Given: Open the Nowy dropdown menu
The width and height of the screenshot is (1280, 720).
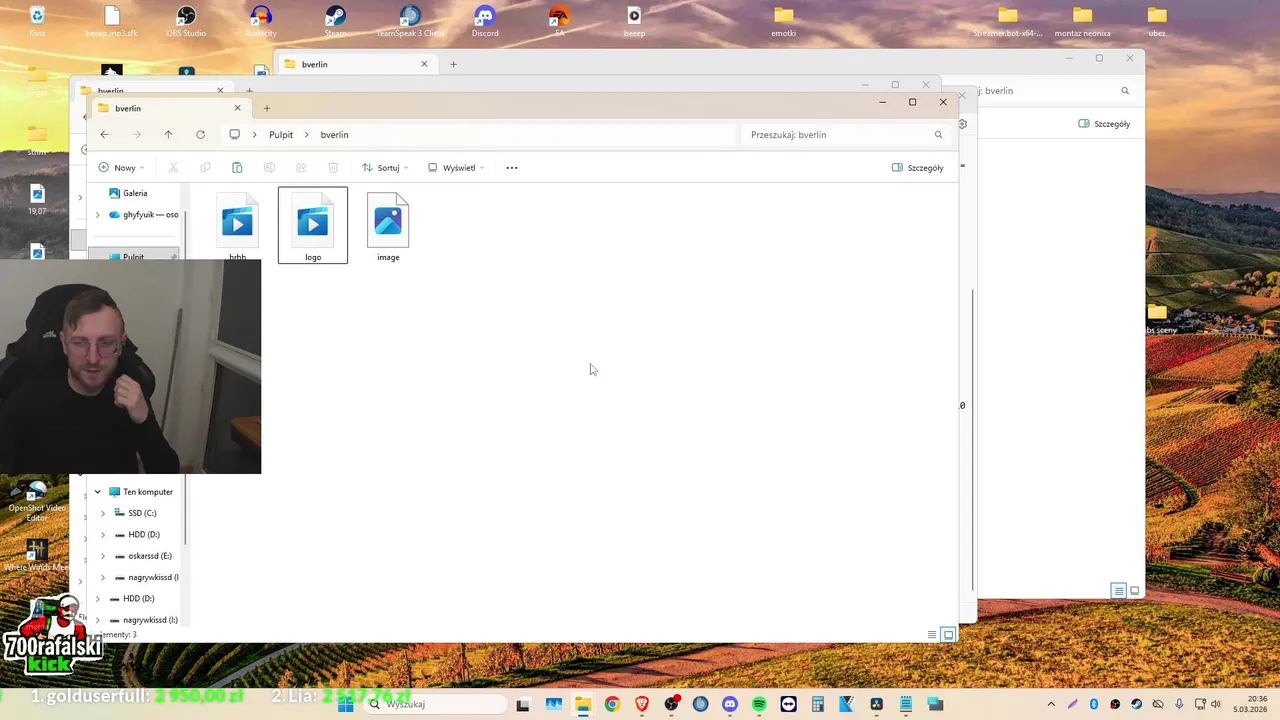Looking at the screenshot, I should 121,168.
